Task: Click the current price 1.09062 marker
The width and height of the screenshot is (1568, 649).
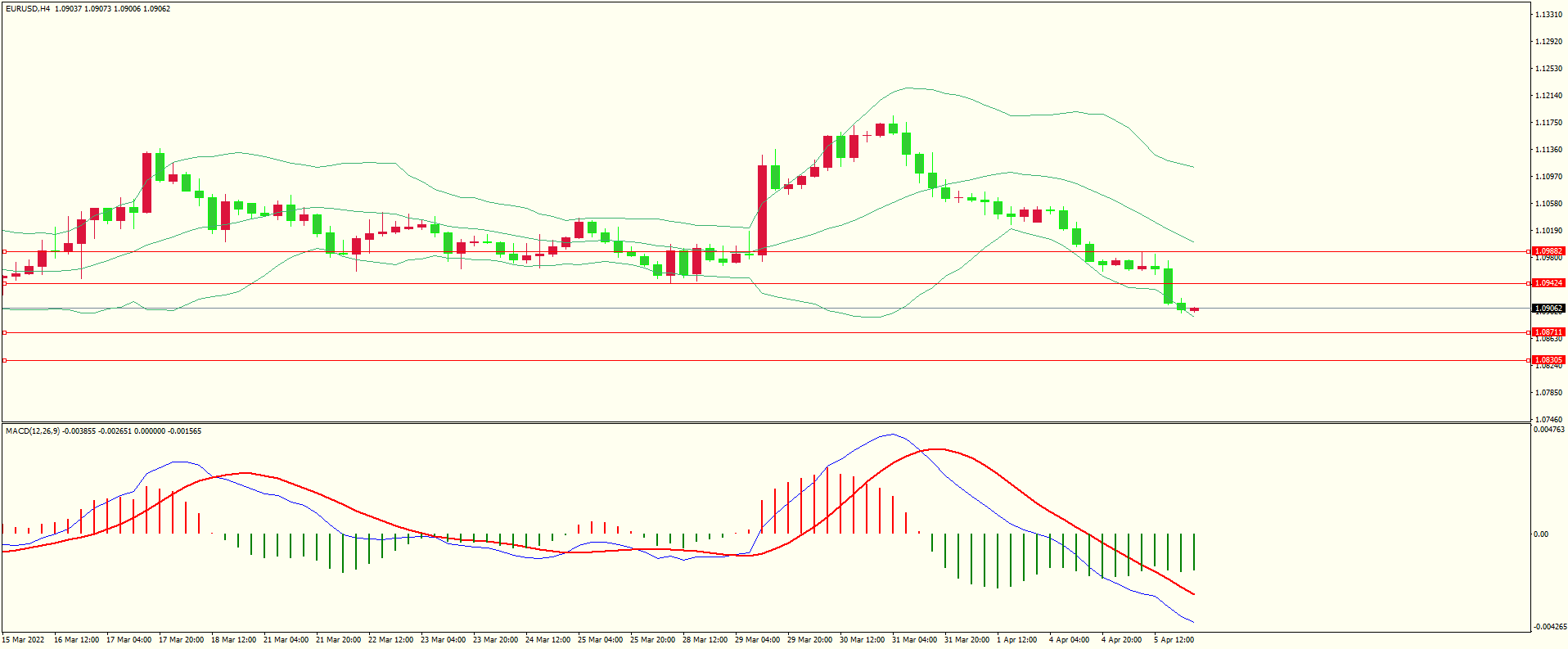Action: coord(1548,309)
